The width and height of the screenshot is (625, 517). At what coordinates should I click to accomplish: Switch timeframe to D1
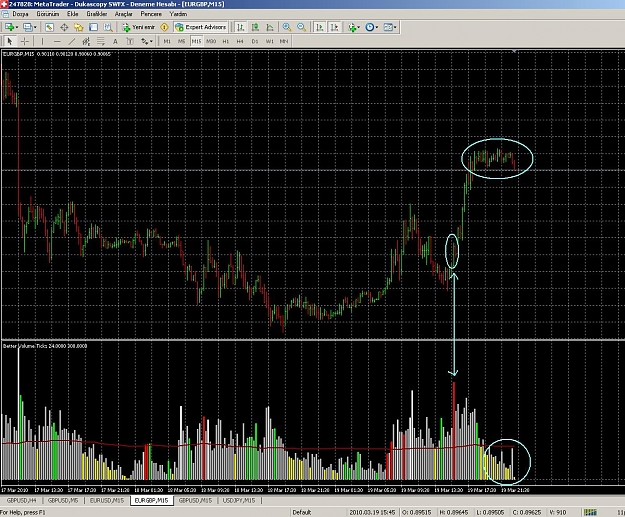click(x=255, y=41)
